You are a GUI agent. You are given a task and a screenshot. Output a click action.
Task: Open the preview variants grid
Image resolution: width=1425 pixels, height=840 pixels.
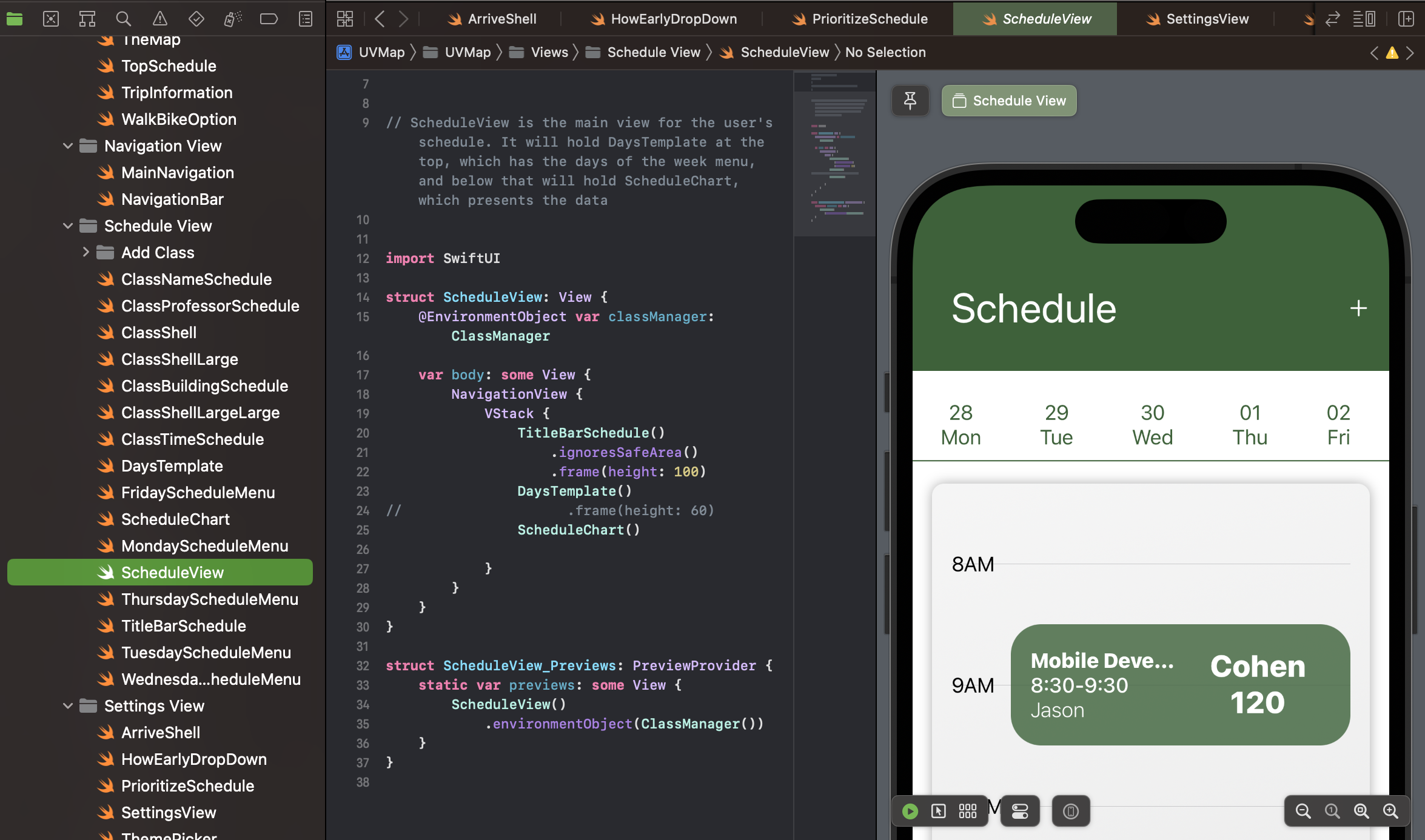[968, 811]
